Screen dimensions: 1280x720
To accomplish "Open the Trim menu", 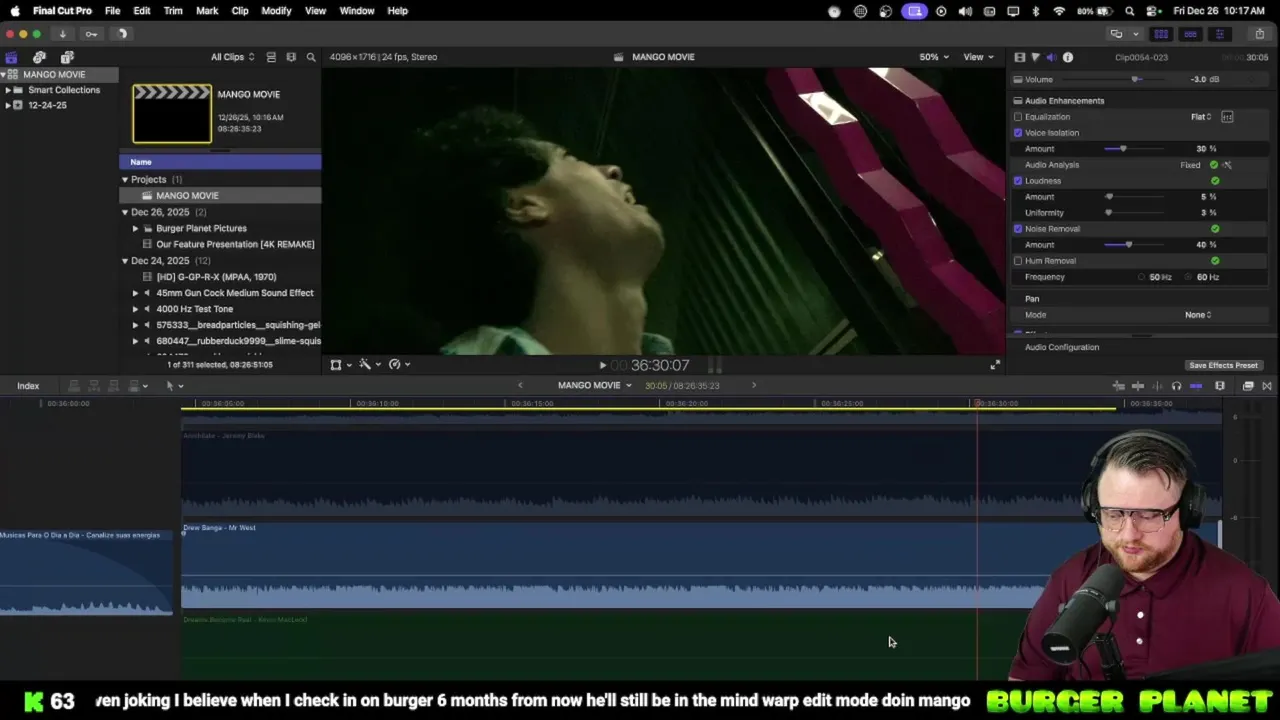I will [x=173, y=11].
